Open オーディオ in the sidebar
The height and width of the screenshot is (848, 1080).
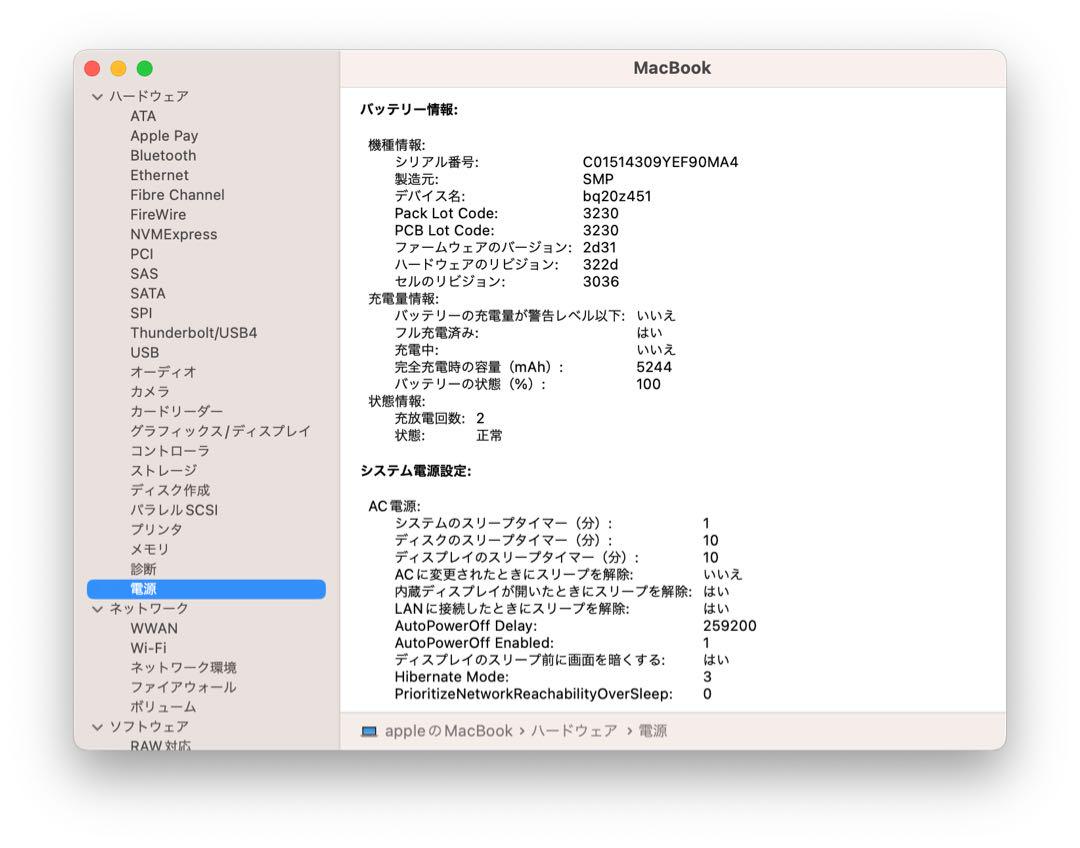pos(163,372)
